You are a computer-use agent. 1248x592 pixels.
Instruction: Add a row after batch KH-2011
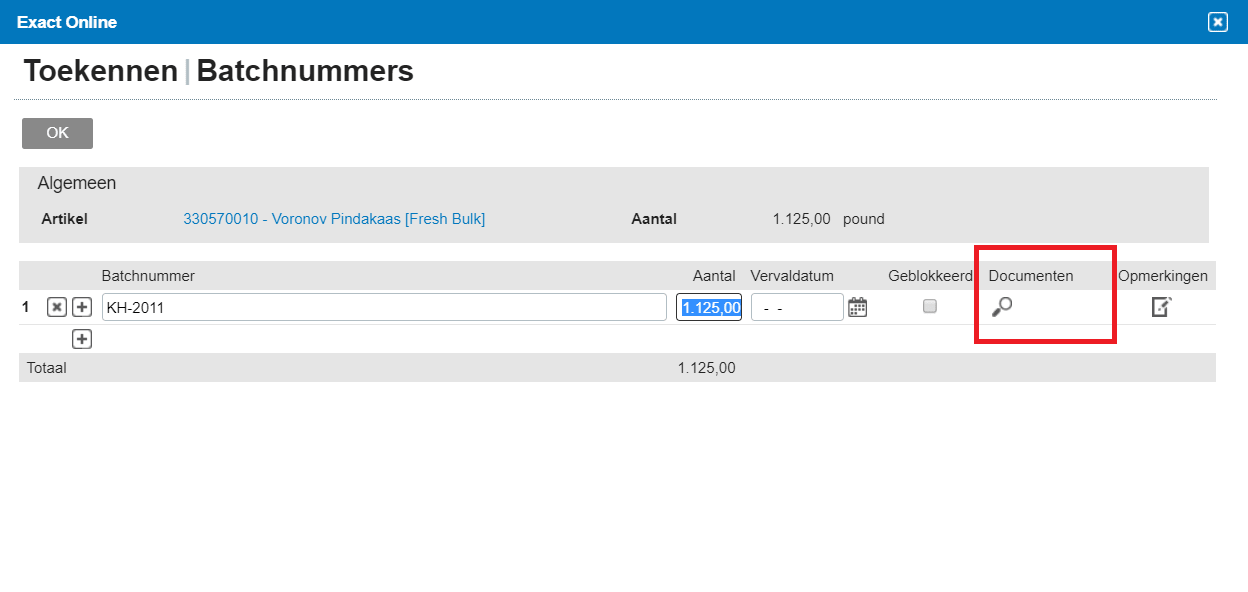[x=82, y=308]
